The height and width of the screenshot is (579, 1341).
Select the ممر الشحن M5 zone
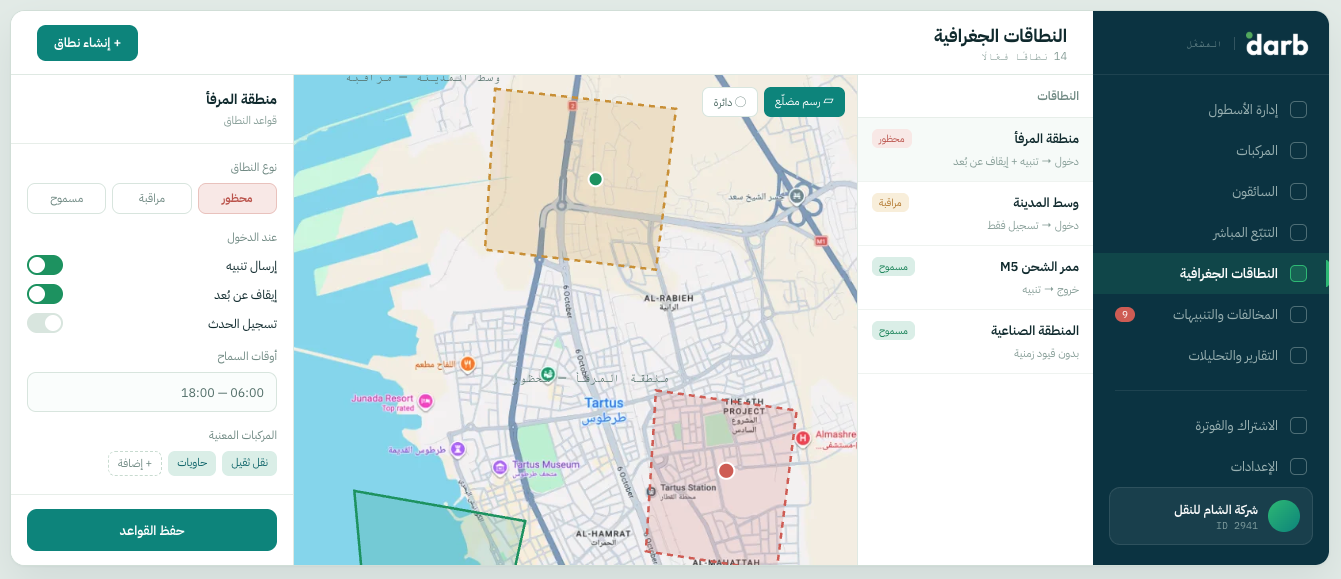[975, 278]
